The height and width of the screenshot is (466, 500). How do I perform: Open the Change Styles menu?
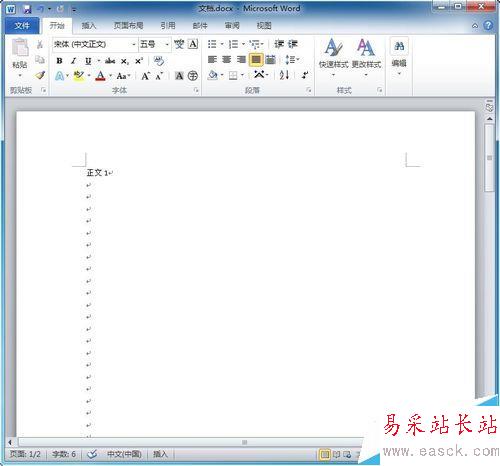click(366, 57)
